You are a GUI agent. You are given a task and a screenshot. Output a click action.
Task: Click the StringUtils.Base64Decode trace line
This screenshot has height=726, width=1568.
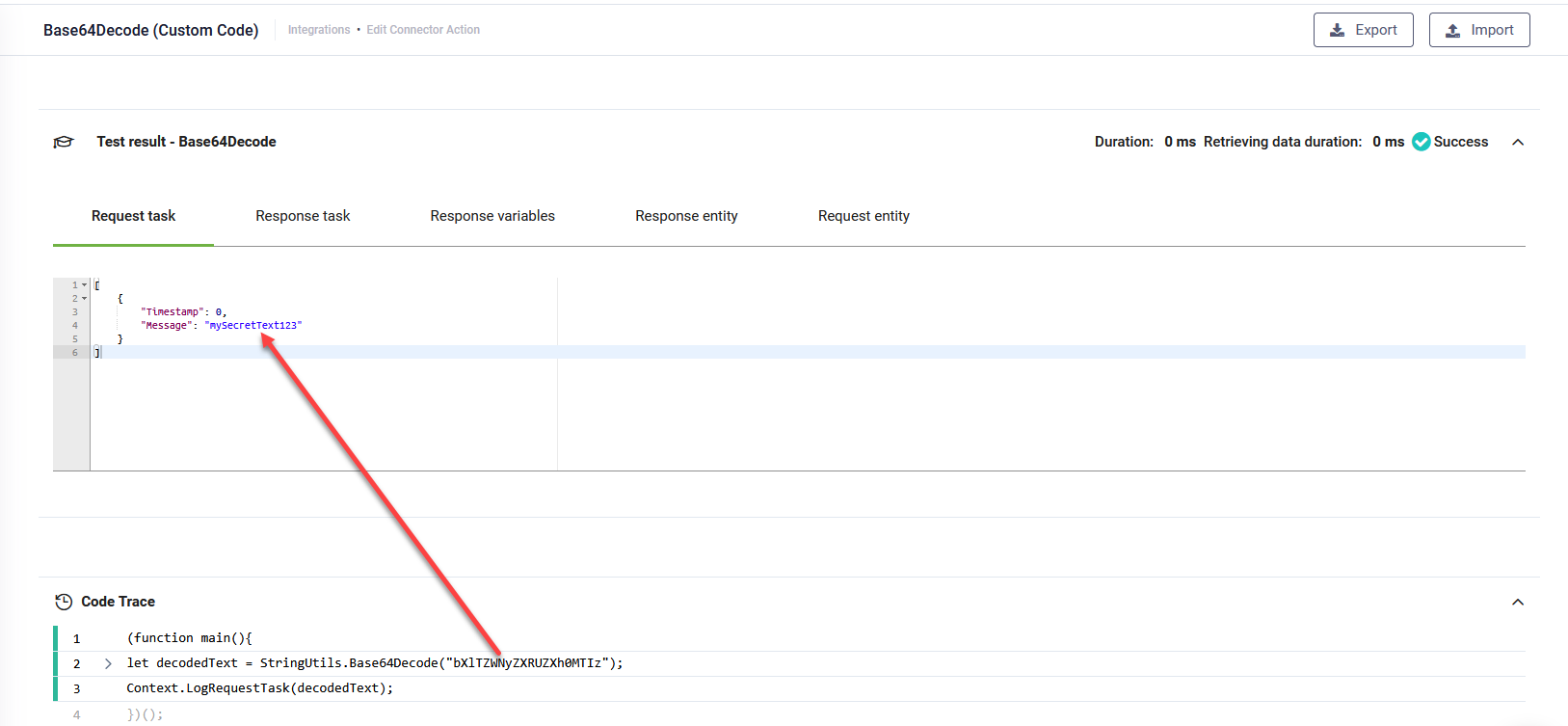(375, 663)
